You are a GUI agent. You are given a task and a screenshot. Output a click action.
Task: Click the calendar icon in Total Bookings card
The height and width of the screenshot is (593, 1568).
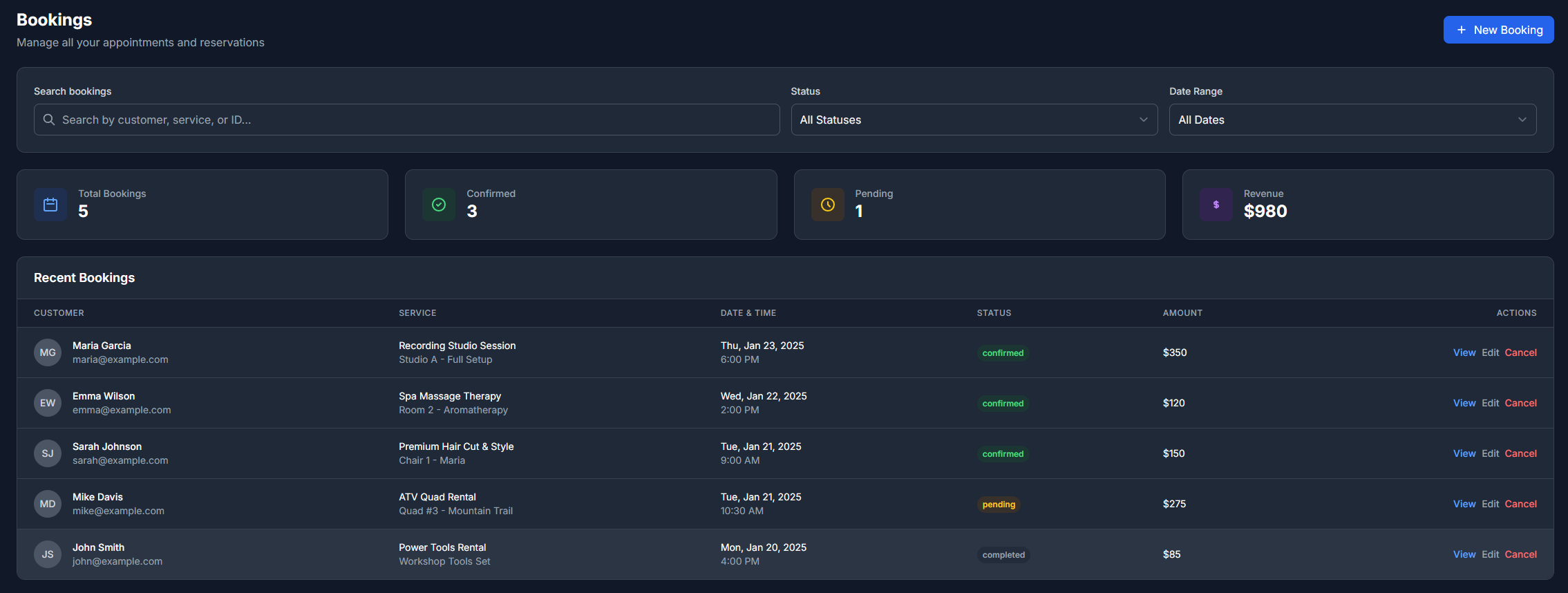click(50, 205)
